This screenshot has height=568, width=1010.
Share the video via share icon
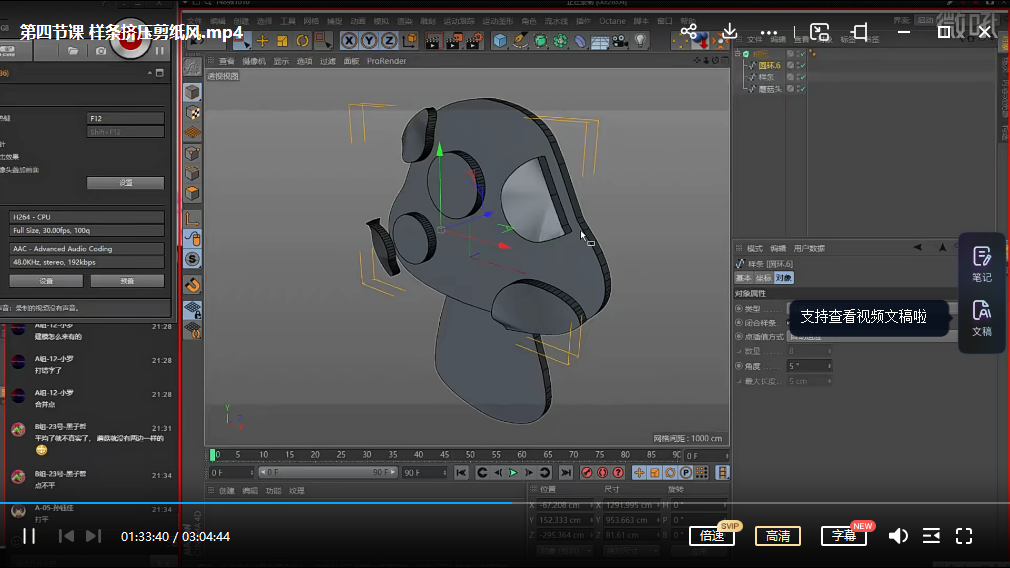point(689,32)
